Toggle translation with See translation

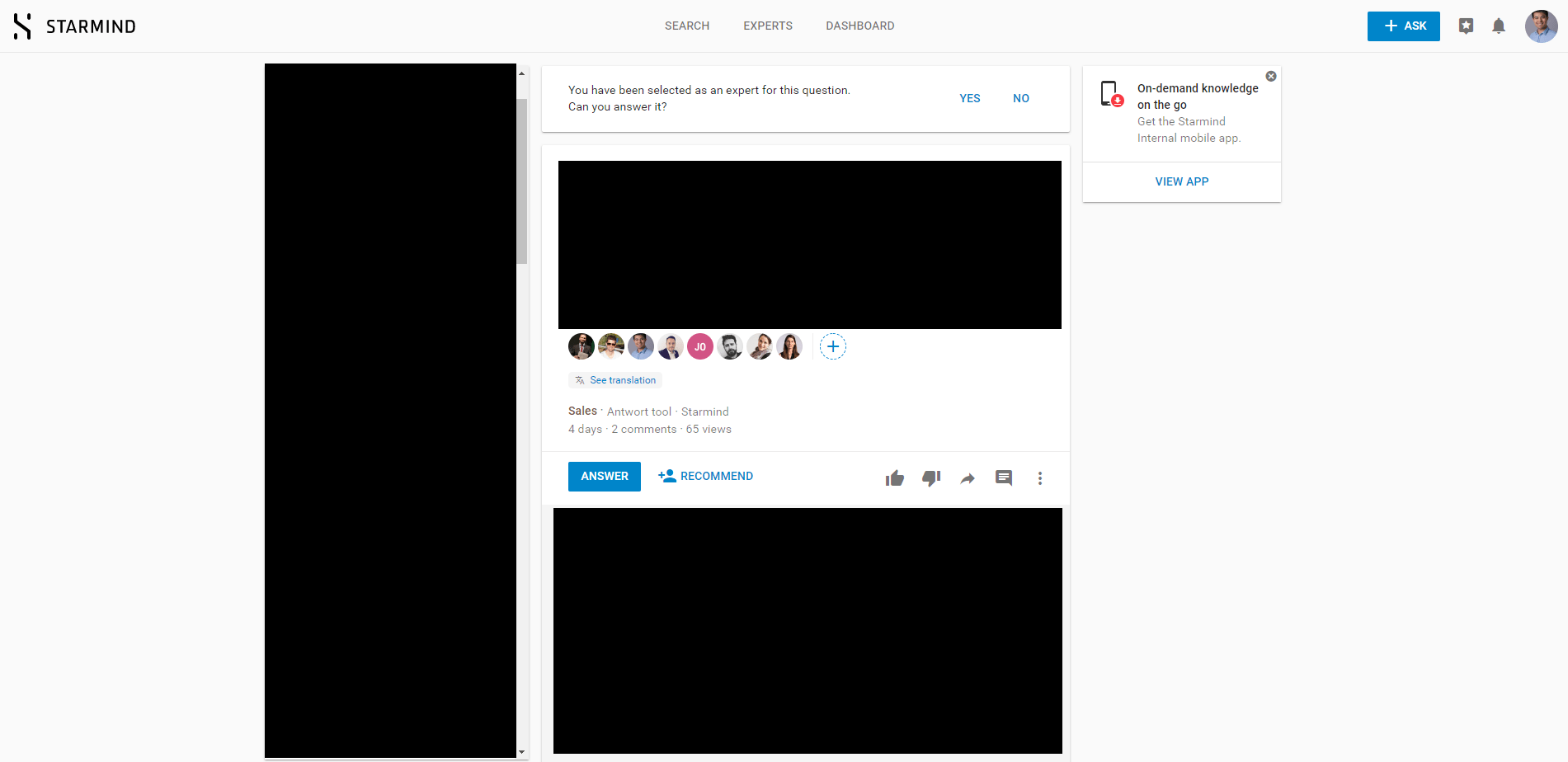(615, 379)
